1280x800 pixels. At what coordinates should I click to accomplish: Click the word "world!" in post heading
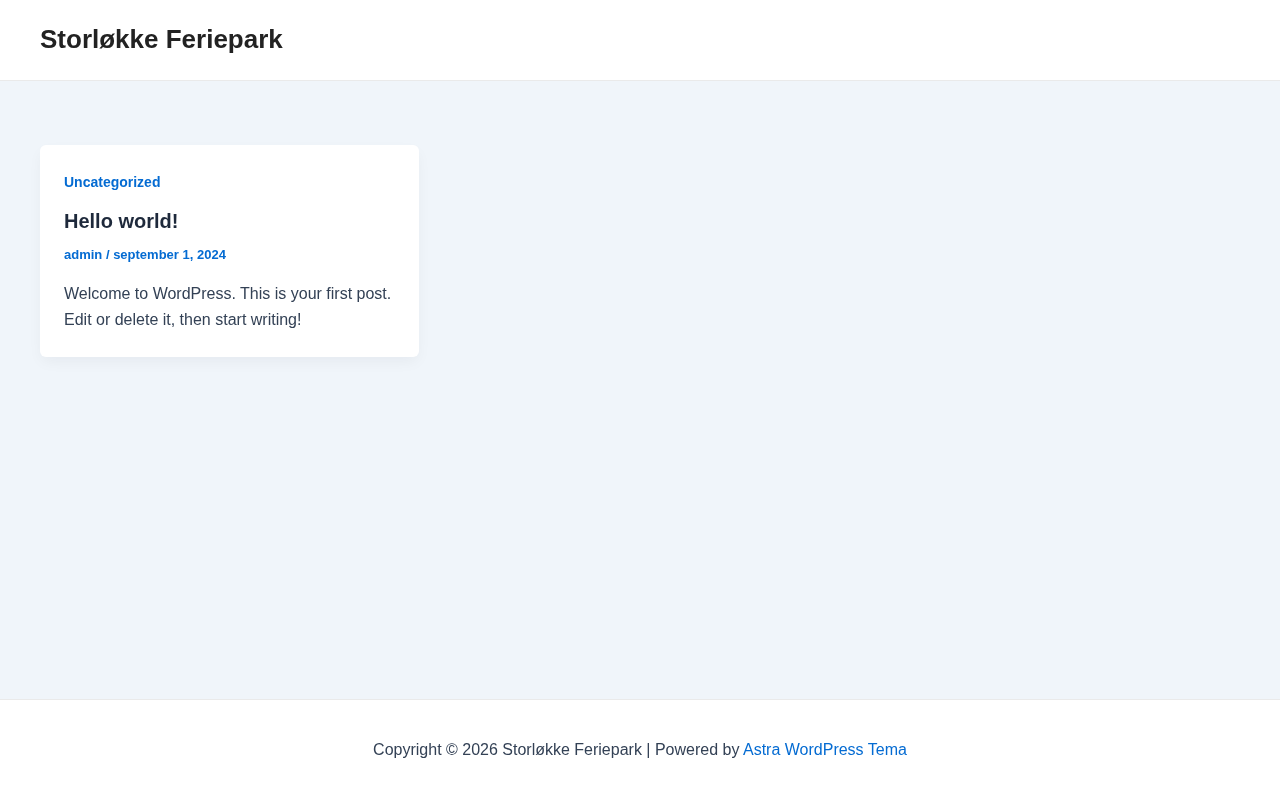pos(148,221)
